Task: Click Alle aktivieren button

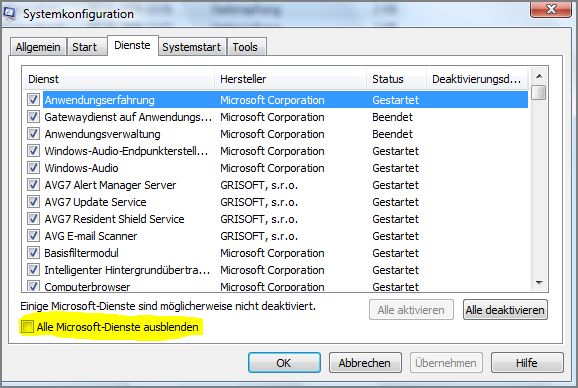Action: click(x=411, y=310)
